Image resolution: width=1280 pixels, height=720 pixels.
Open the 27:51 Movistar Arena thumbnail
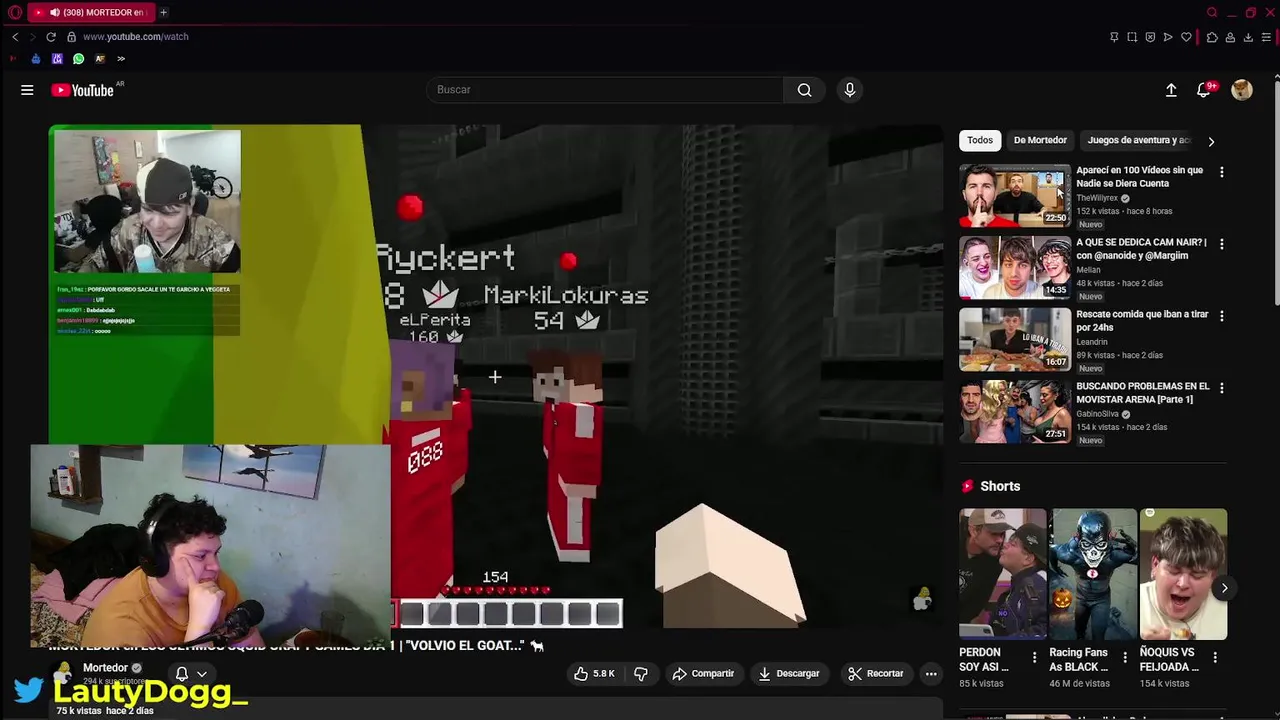1015,412
